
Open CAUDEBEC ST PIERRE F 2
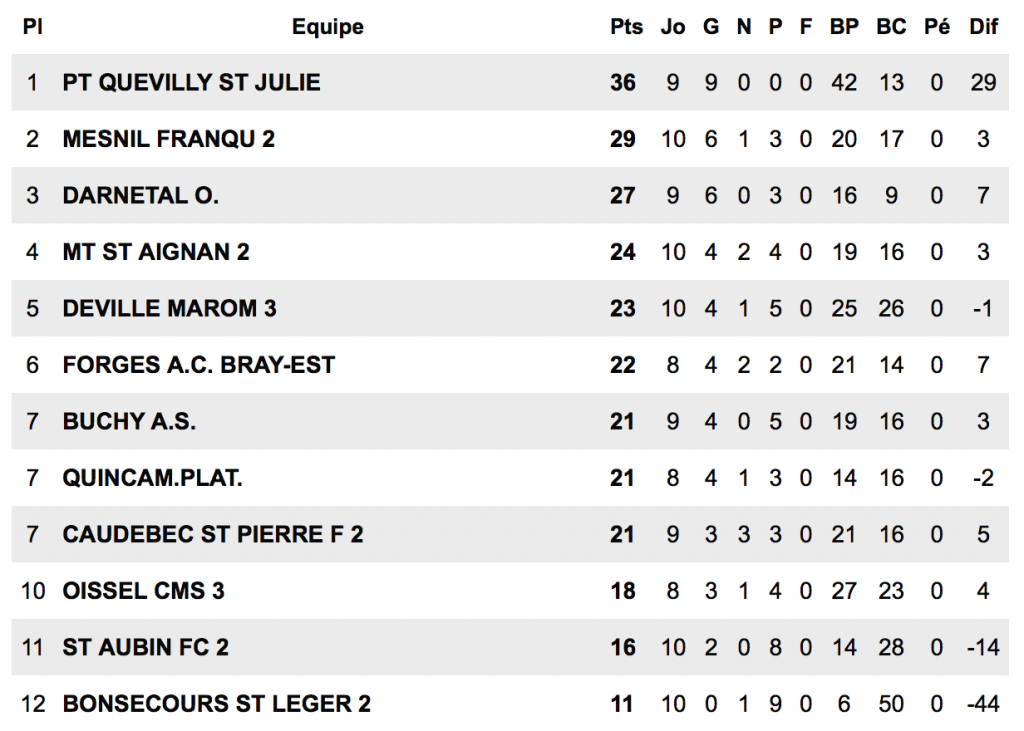212,535
